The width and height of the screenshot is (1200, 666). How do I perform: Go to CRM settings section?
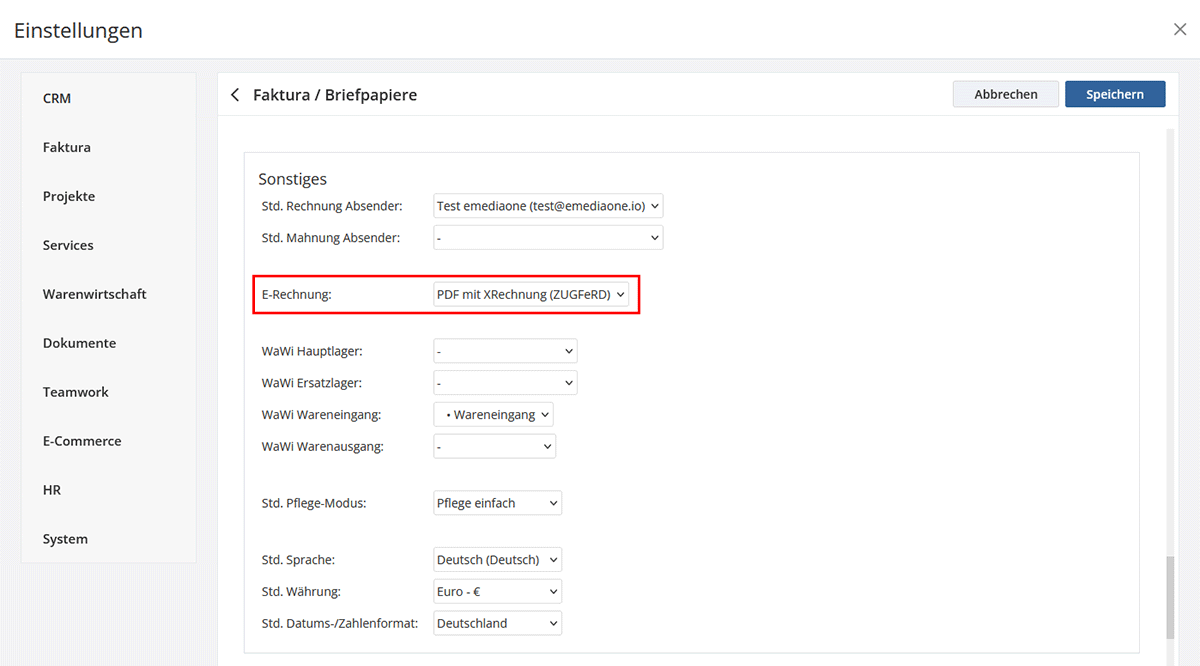click(x=57, y=98)
